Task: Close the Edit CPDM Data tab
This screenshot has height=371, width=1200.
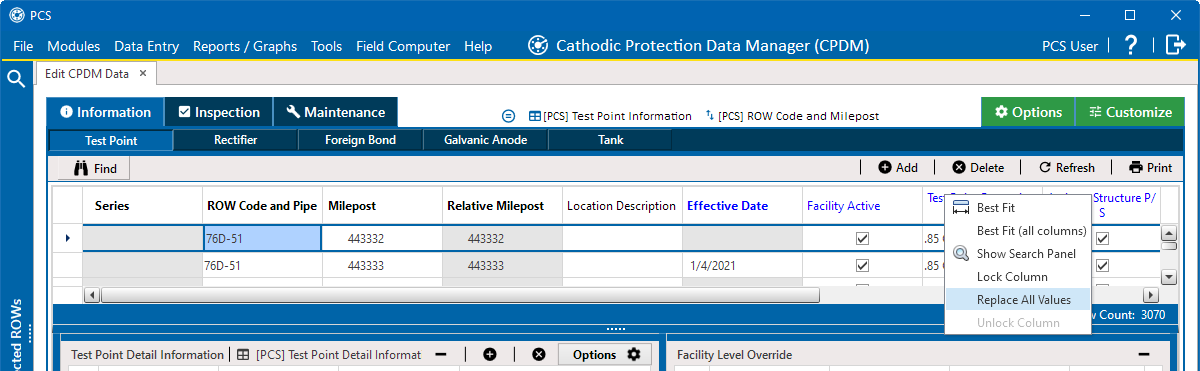Action: point(143,73)
